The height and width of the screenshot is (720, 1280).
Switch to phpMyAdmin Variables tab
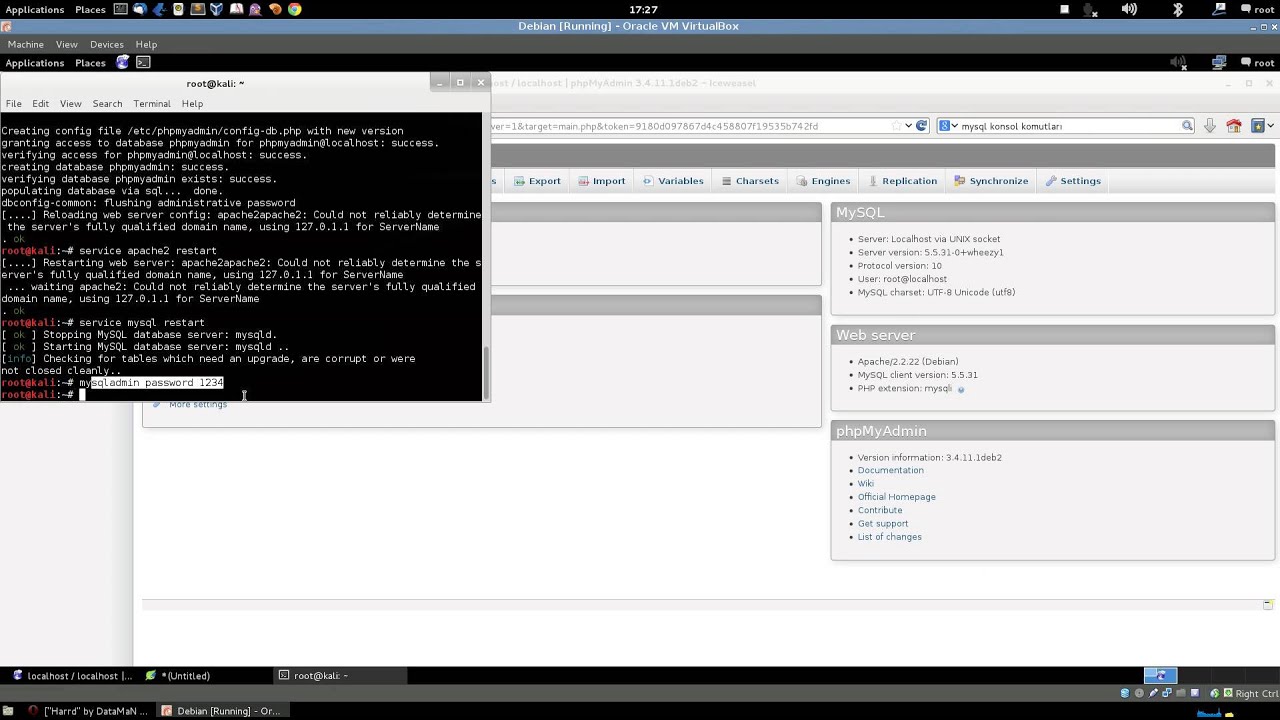[673, 181]
